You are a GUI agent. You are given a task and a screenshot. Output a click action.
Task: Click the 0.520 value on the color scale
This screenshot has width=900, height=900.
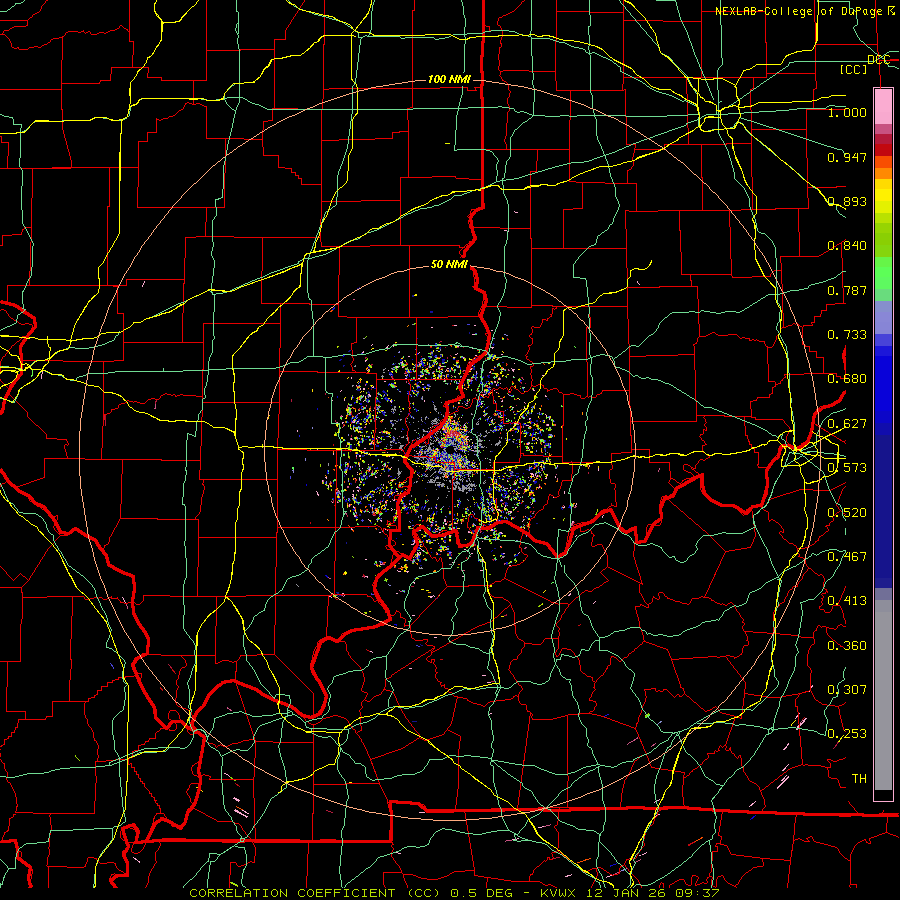(x=847, y=512)
